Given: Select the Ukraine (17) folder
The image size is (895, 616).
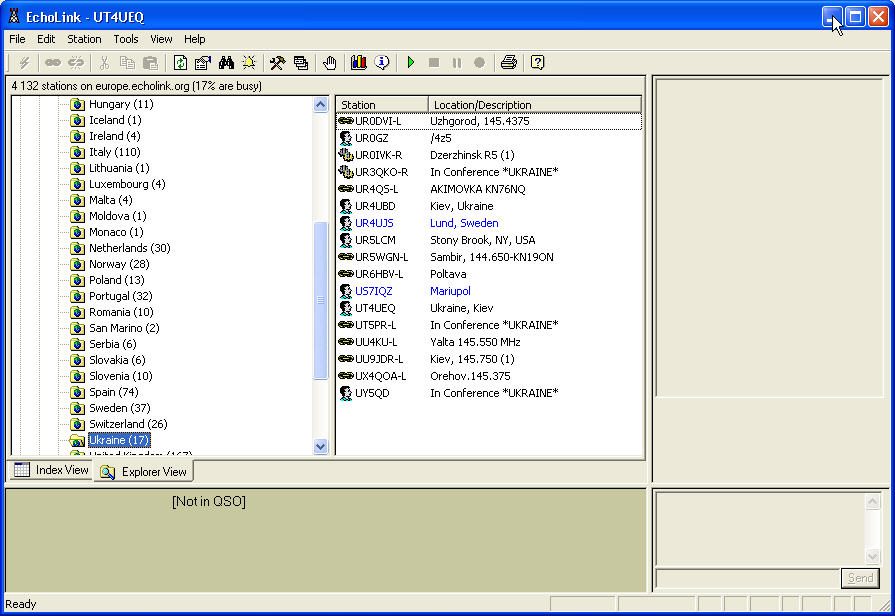Looking at the screenshot, I should (119, 440).
